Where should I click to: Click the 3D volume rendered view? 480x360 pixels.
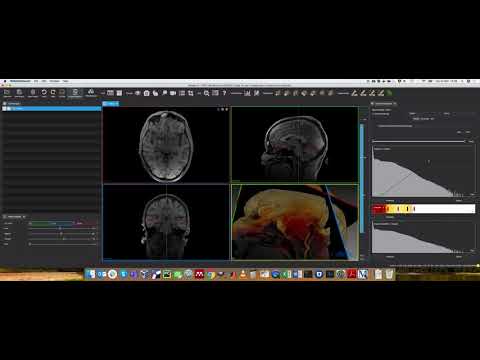point(295,222)
